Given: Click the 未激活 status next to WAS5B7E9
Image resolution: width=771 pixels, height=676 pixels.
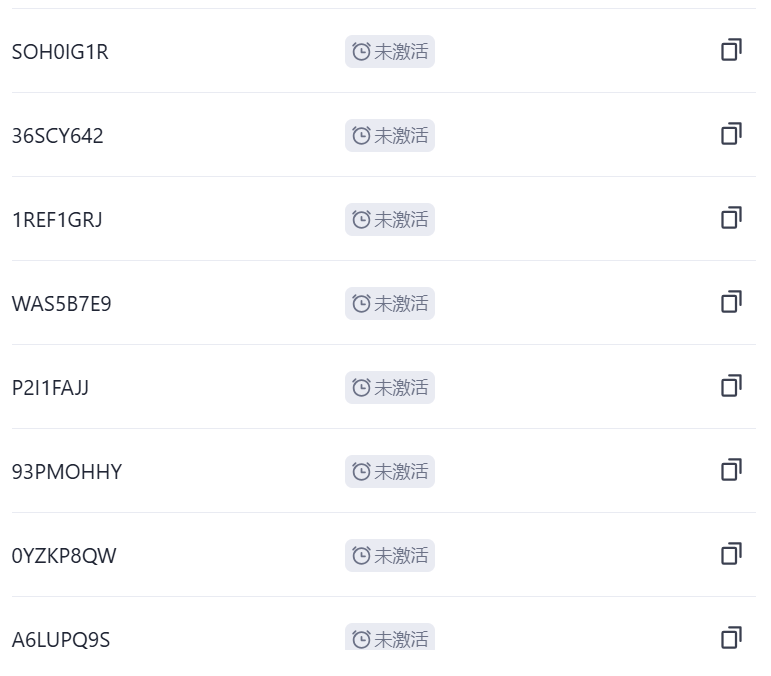Looking at the screenshot, I should [390, 304].
